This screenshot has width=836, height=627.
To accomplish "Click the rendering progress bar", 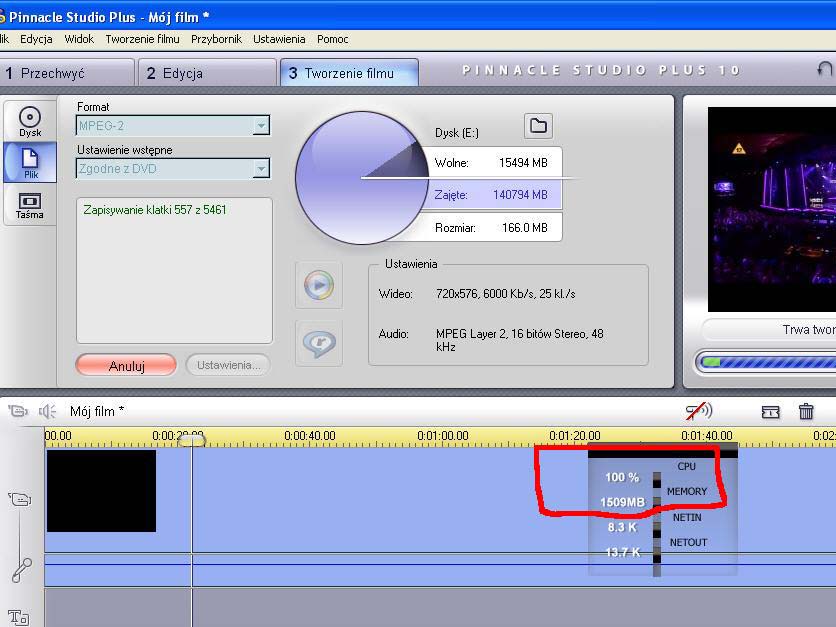I will click(x=766, y=362).
